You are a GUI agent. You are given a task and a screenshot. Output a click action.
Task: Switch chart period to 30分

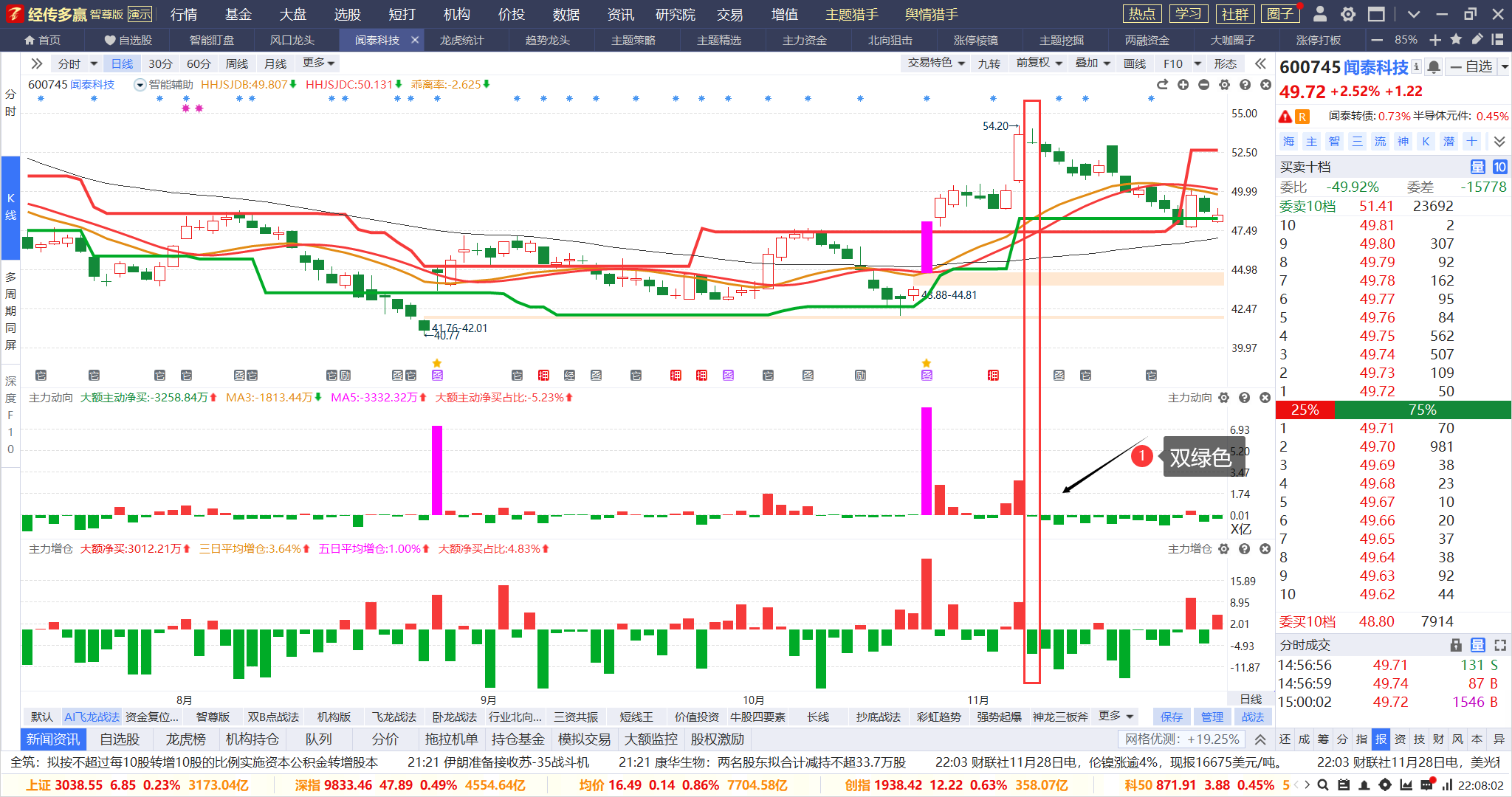(x=160, y=63)
